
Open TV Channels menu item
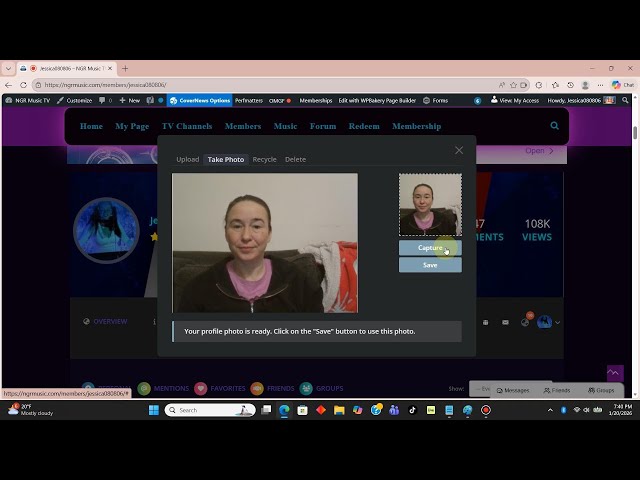[187, 126]
